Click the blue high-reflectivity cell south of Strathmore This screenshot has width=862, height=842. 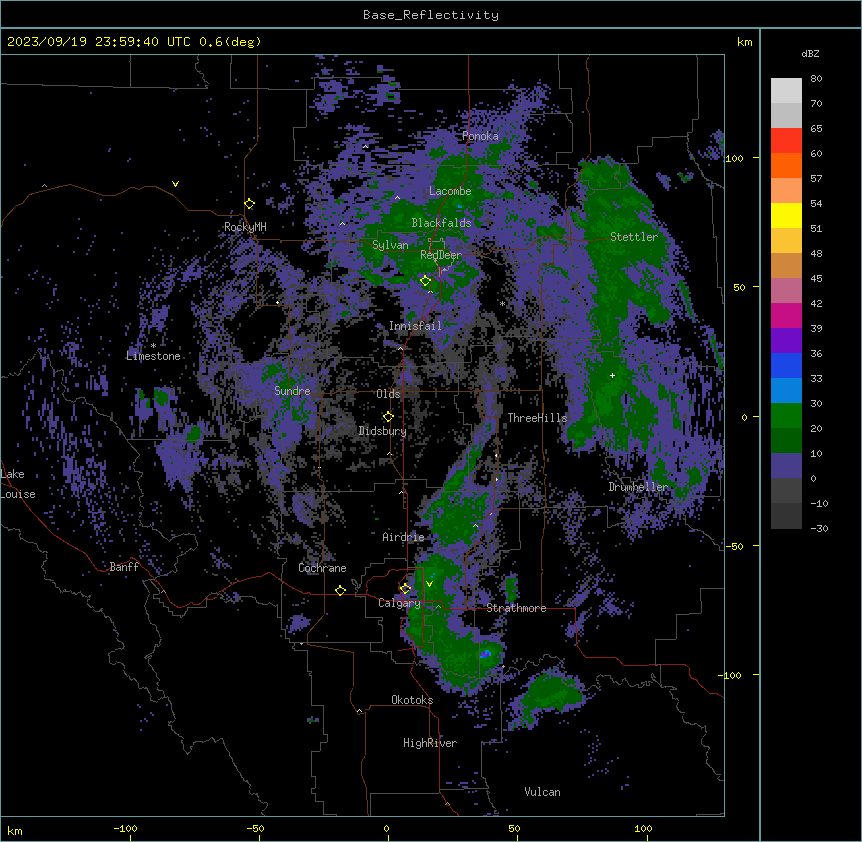point(485,653)
